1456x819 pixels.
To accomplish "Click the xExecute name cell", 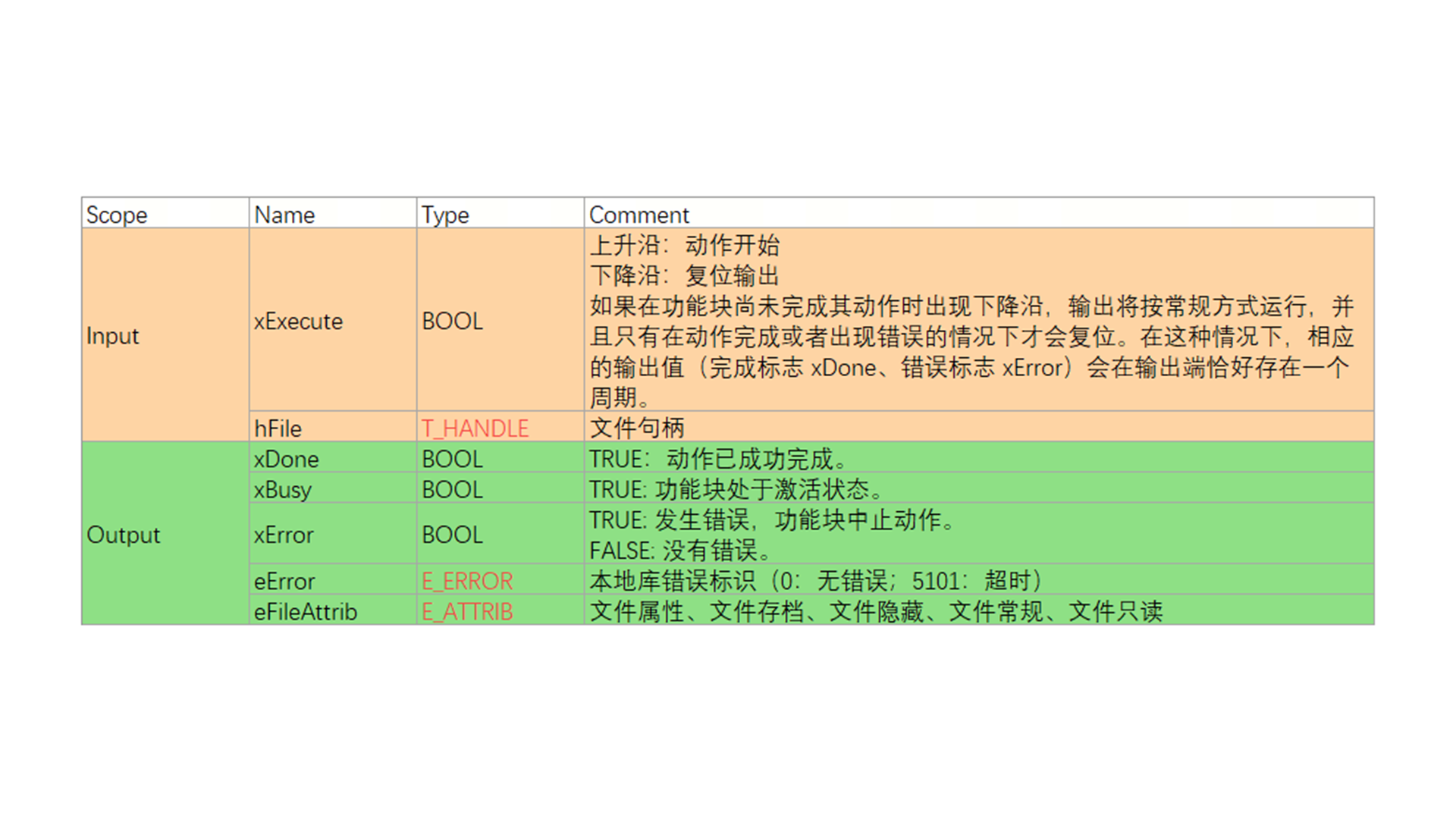I will click(298, 321).
